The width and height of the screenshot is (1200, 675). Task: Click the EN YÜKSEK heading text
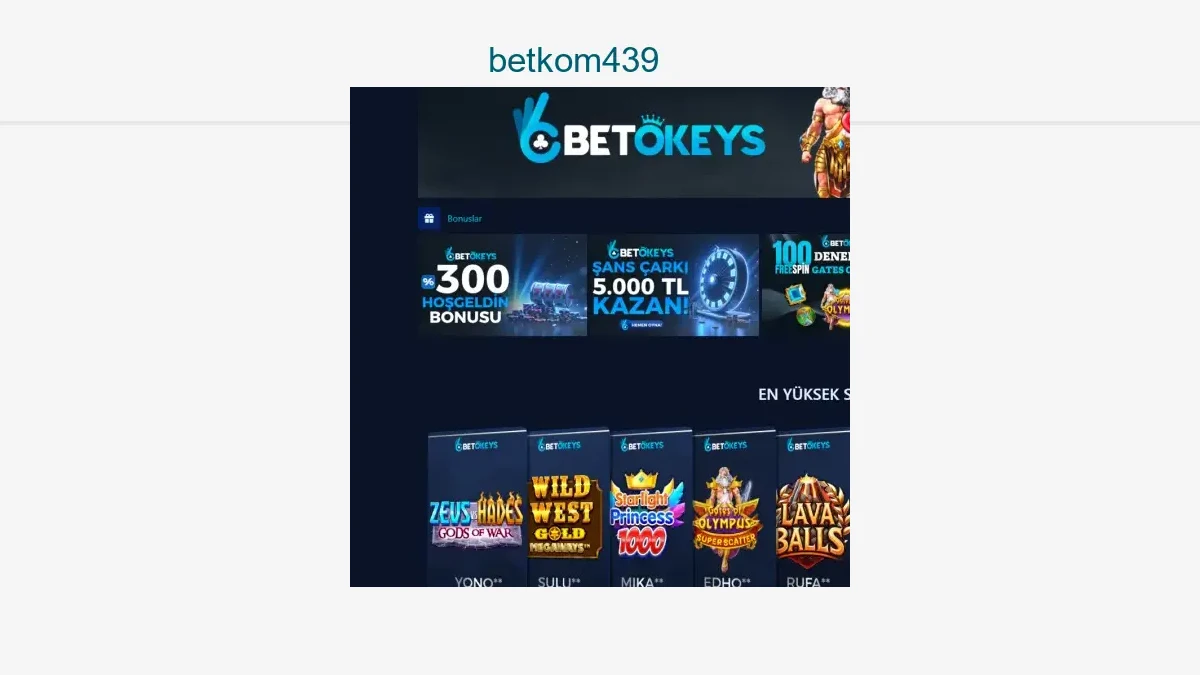(804, 394)
